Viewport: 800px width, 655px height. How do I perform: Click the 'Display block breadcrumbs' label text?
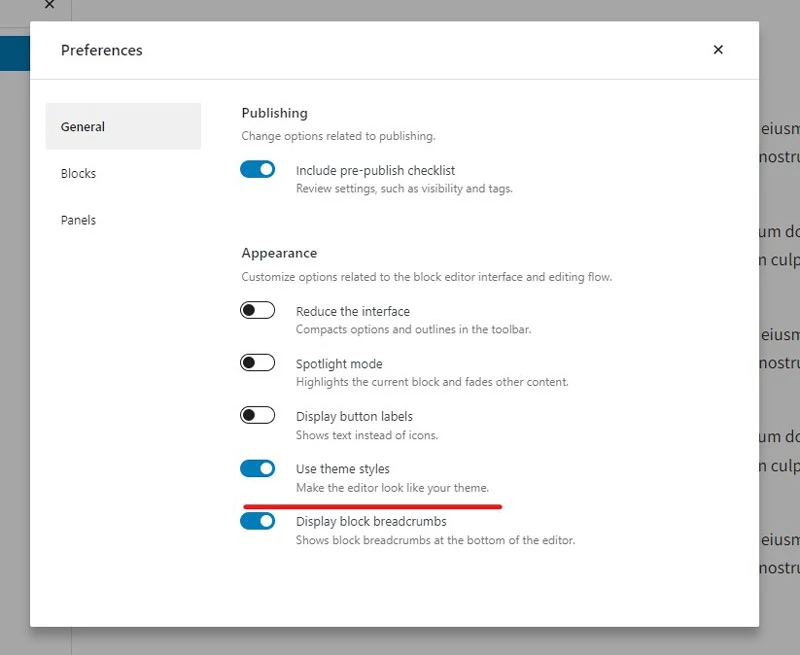click(x=371, y=521)
